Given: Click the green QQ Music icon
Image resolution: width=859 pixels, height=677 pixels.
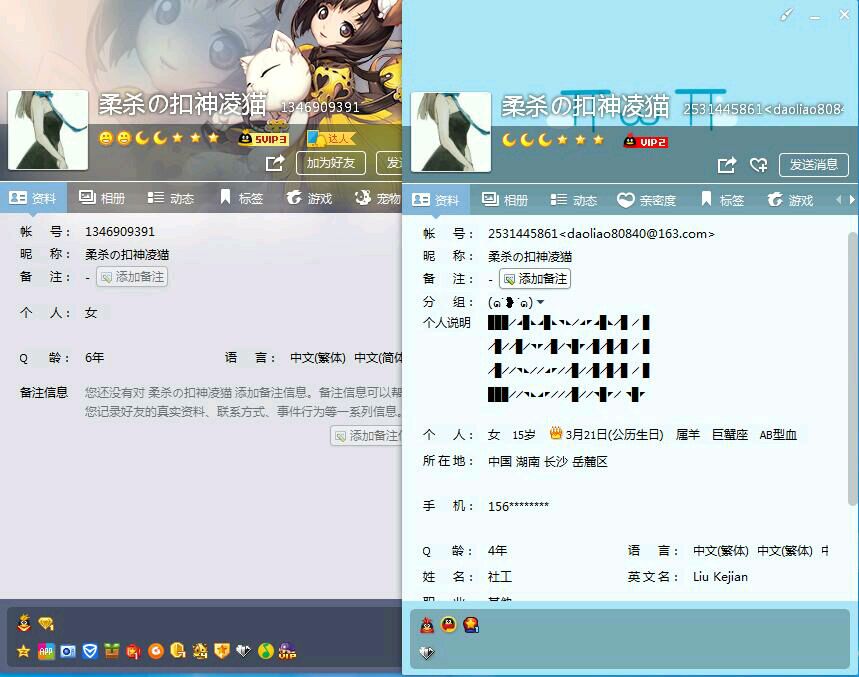Looking at the screenshot, I should point(266,651).
